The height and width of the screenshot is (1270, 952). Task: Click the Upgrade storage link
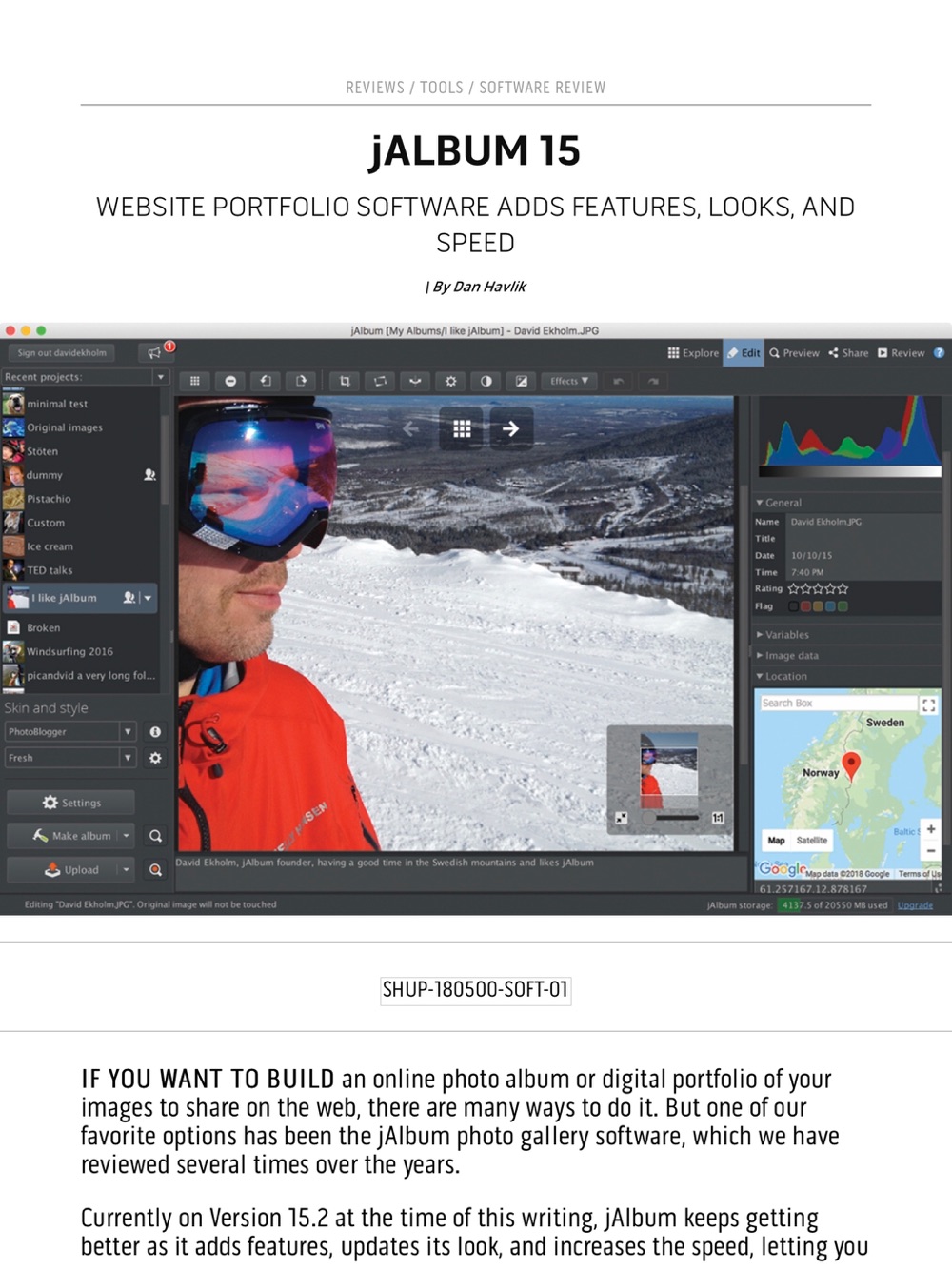click(915, 905)
